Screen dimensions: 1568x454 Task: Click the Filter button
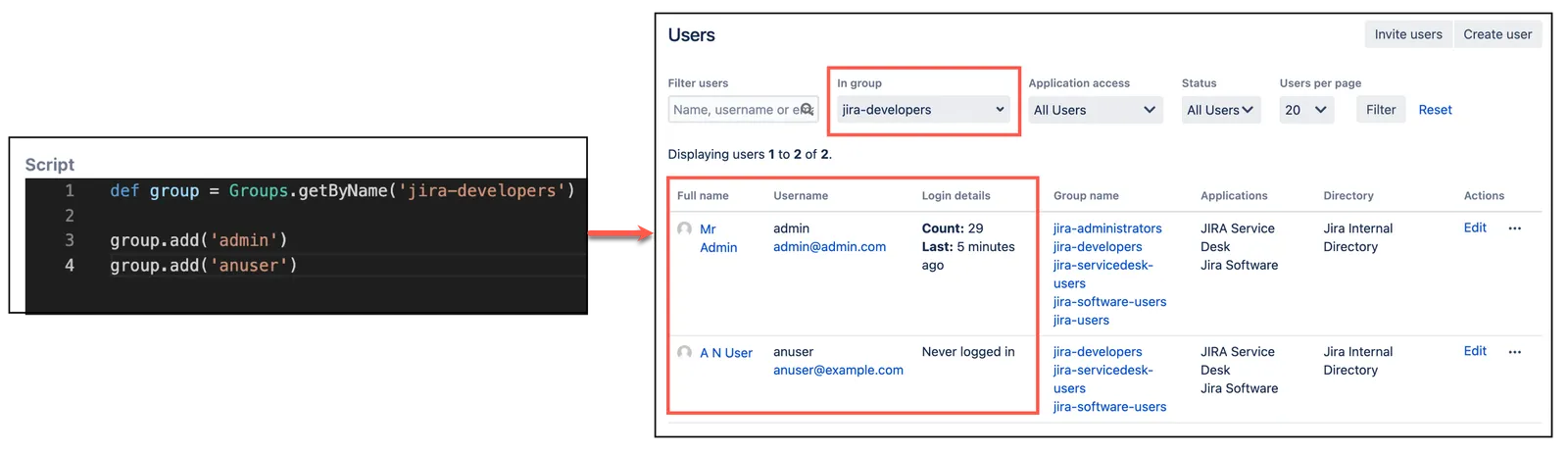[1381, 110]
